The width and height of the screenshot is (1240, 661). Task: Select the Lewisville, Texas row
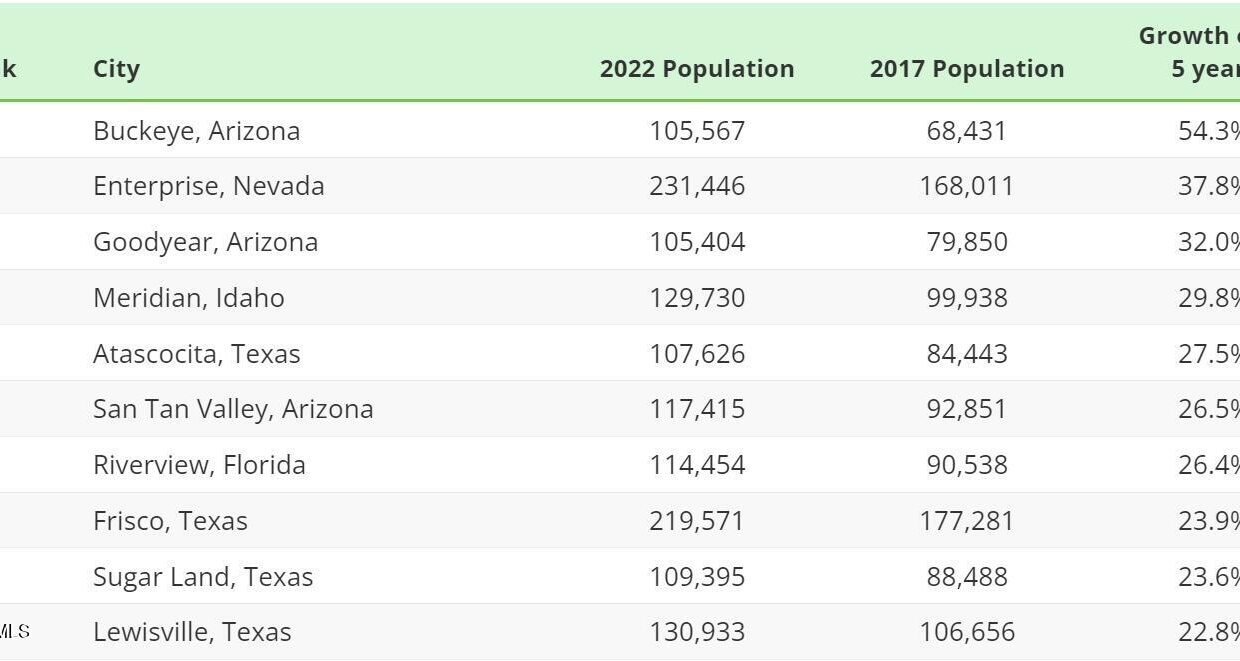point(620,632)
